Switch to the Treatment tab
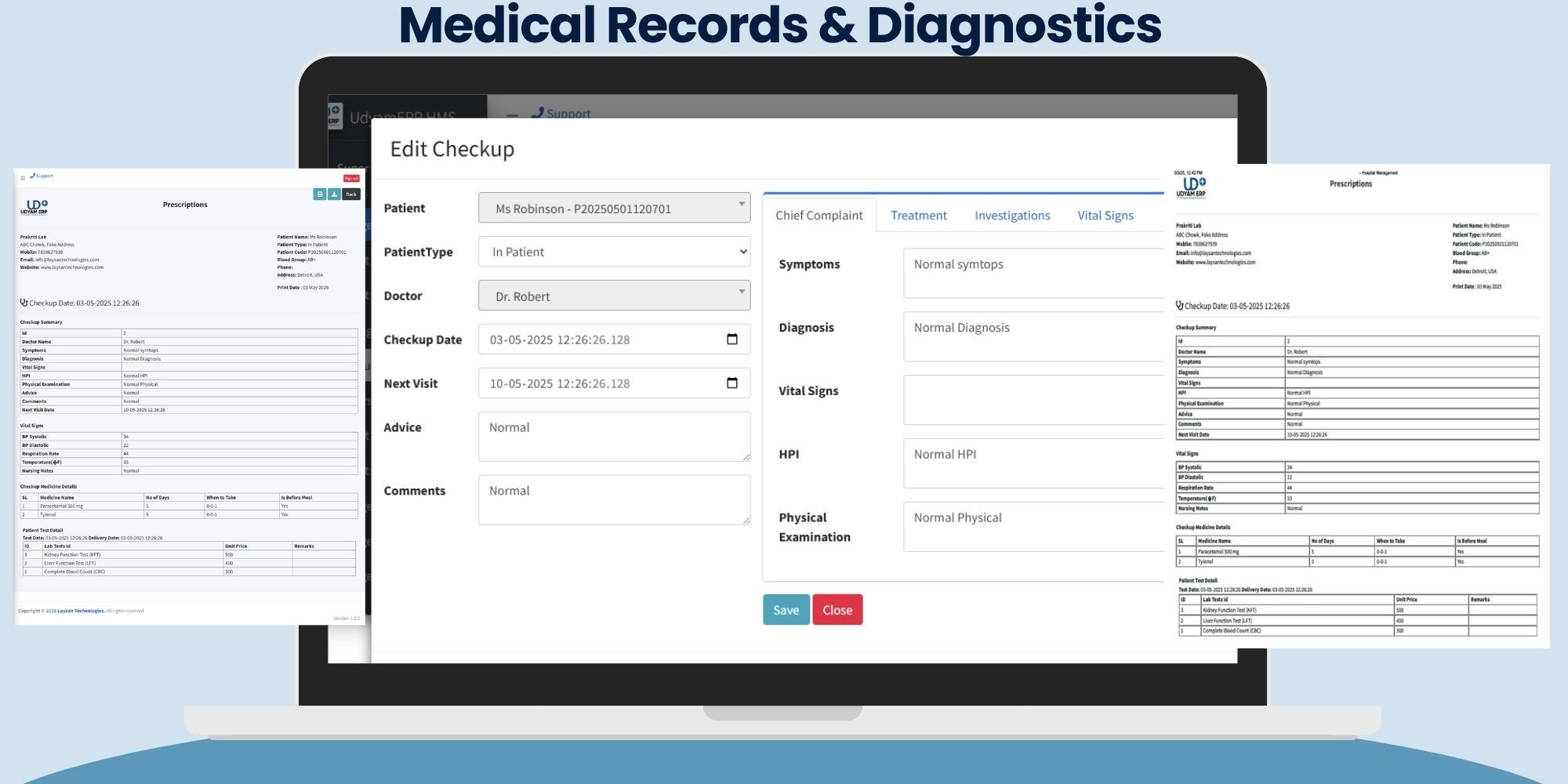The width and height of the screenshot is (1568, 784). click(918, 216)
